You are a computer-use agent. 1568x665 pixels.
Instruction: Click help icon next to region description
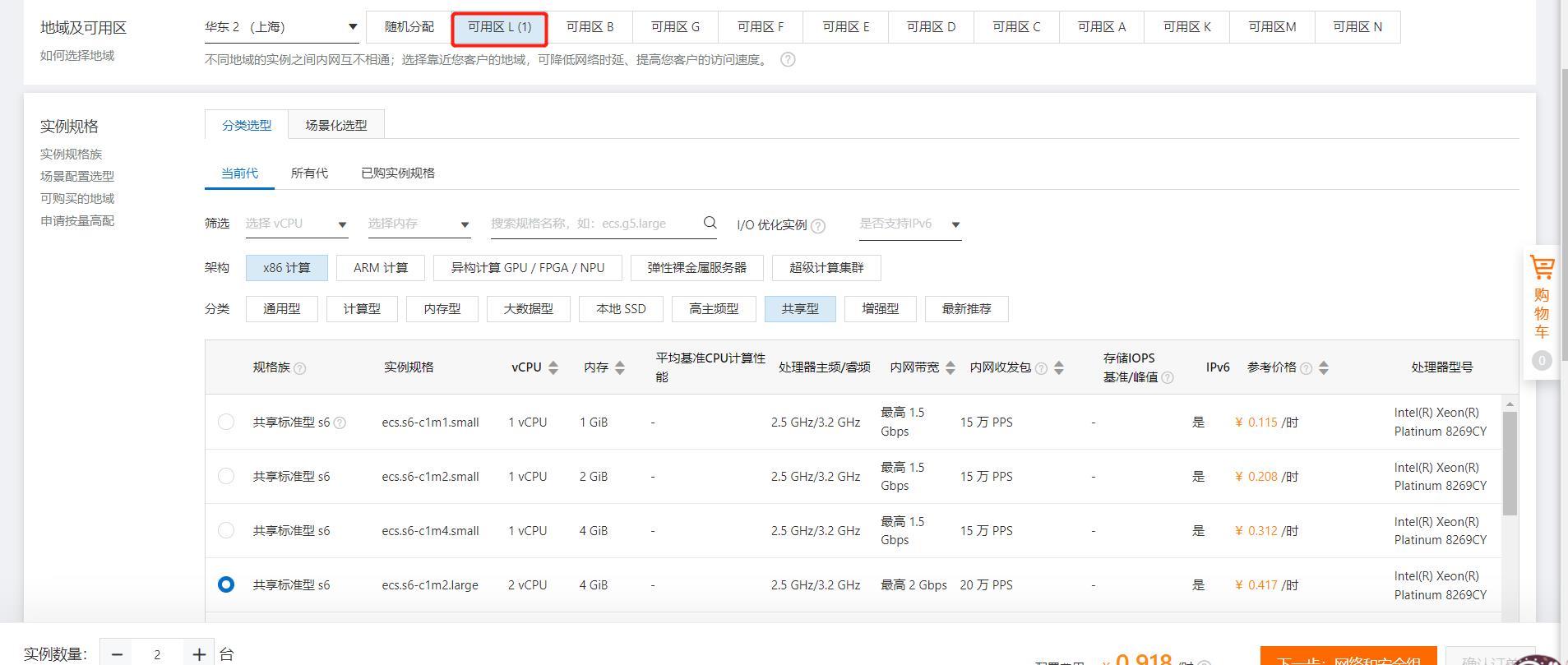788,60
